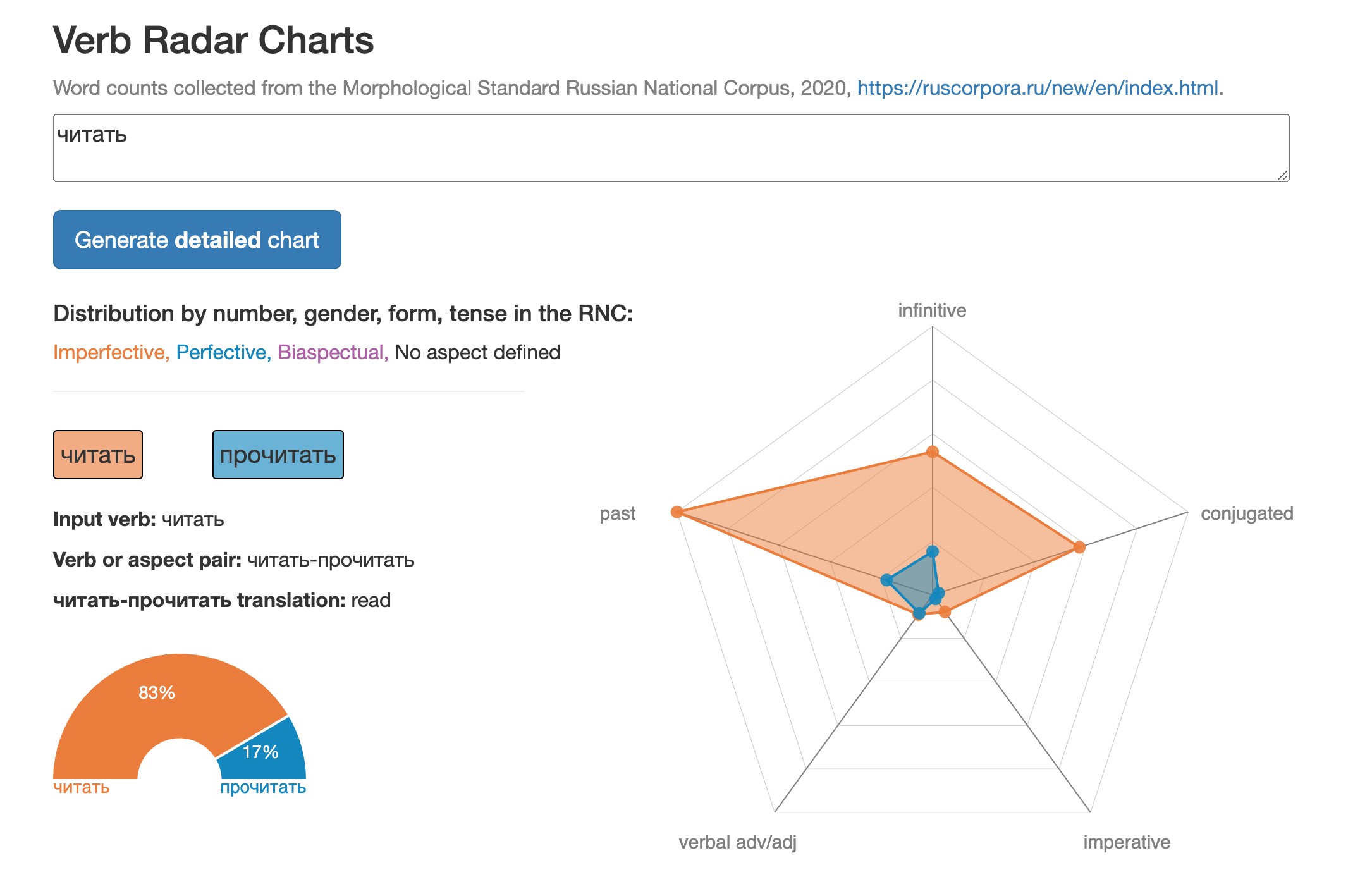1372x889 pixels.
Task: Select the orange читать verb button
Action: (98, 455)
